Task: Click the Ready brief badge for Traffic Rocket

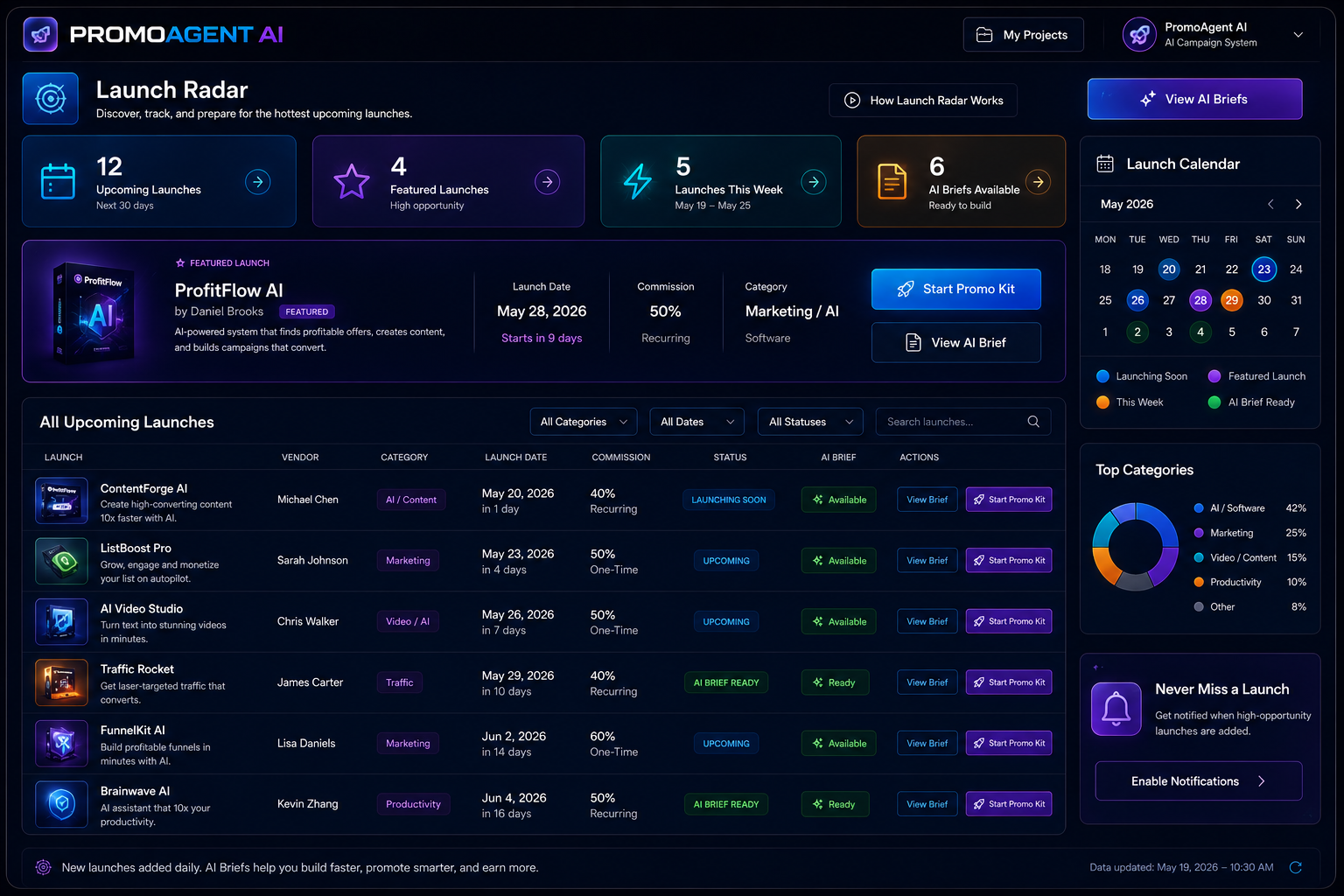Action: [835, 682]
